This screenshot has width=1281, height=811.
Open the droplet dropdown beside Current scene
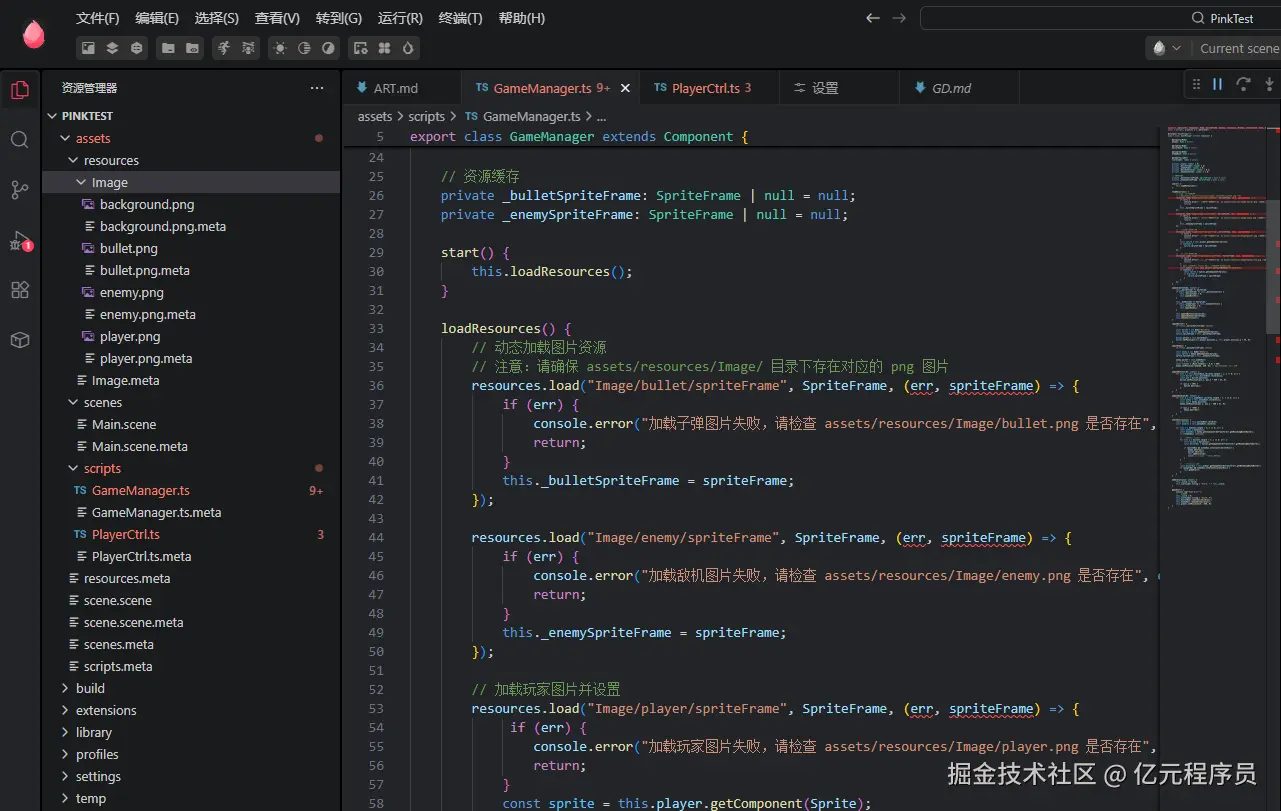[1166, 48]
